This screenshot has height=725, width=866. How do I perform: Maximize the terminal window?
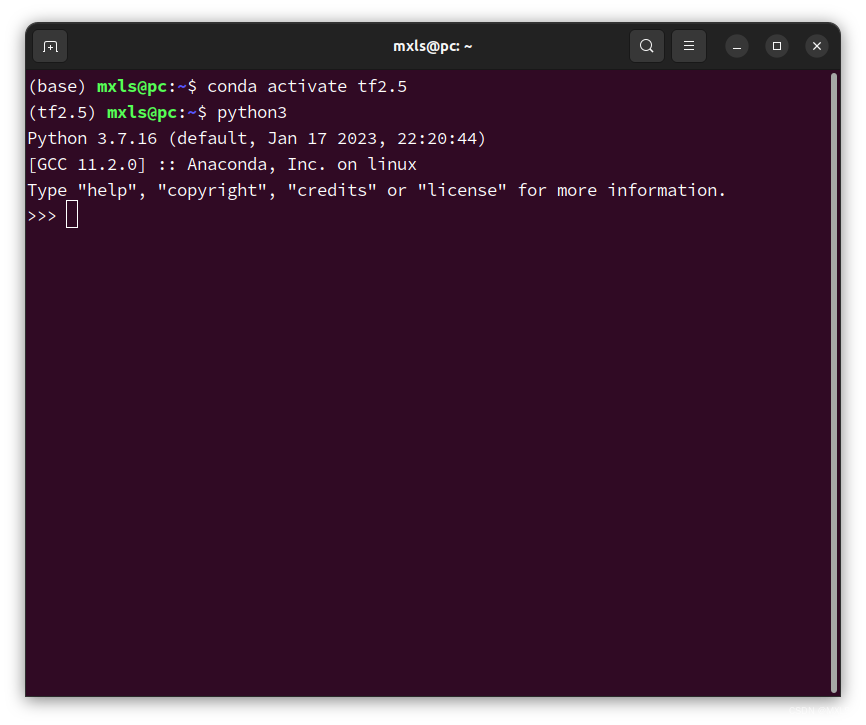[x=777, y=46]
